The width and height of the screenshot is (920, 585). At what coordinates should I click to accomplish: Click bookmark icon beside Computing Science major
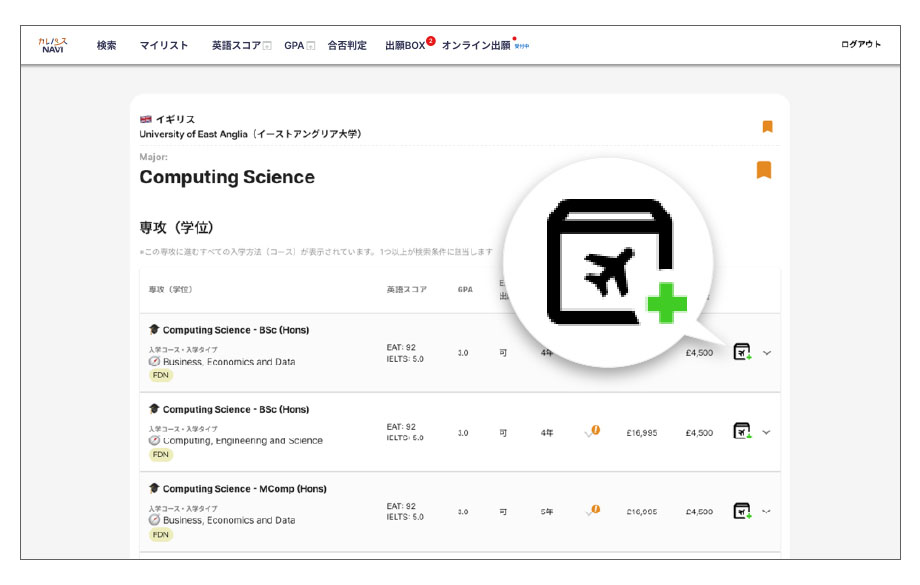click(764, 170)
